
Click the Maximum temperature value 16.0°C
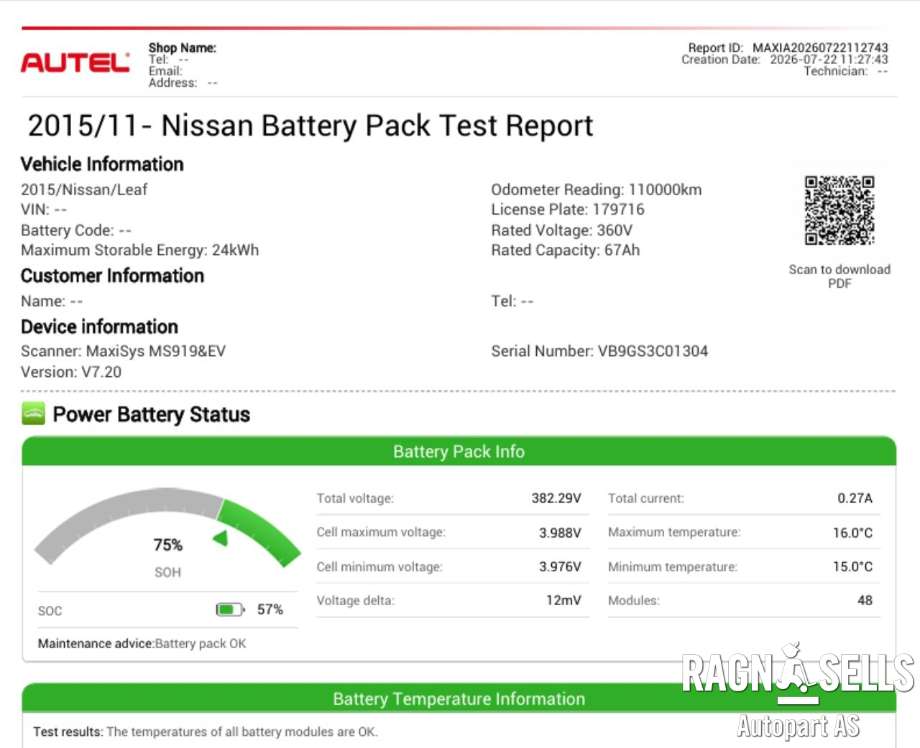pyautogui.click(x=853, y=533)
